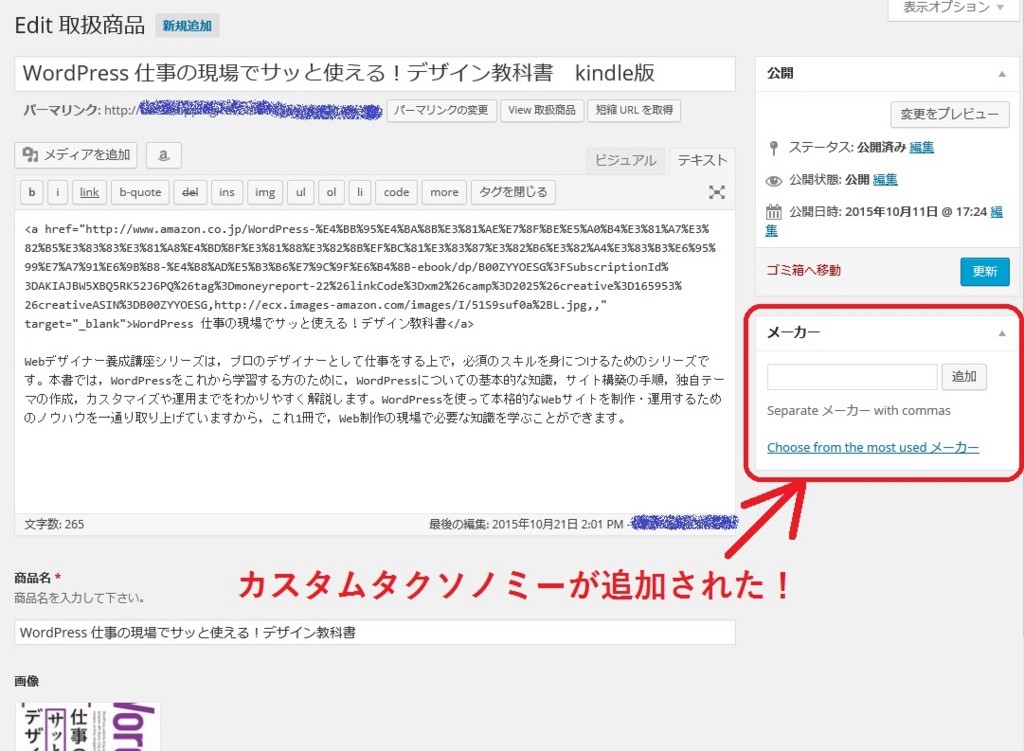Click the code quicktag button
This screenshot has height=751, width=1024.
point(396,192)
